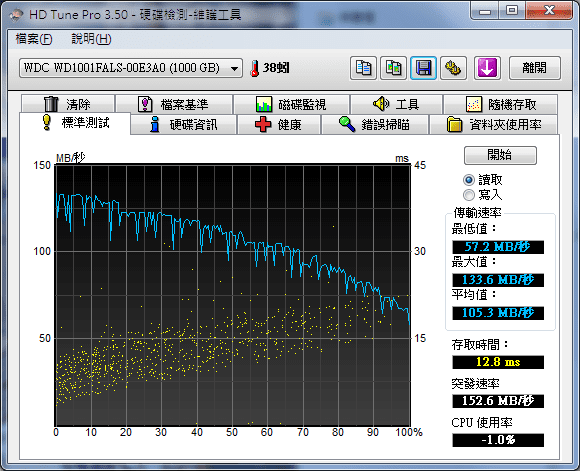This screenshot has height=471, width=580.
Task: Click the copy text to clipboard icon
Action: (363, 68)
